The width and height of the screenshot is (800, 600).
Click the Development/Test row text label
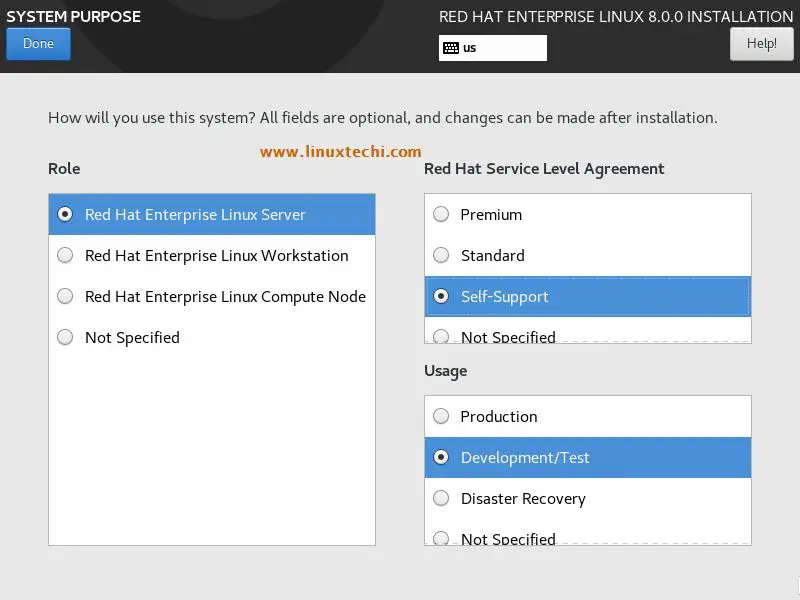pos(524,457)
